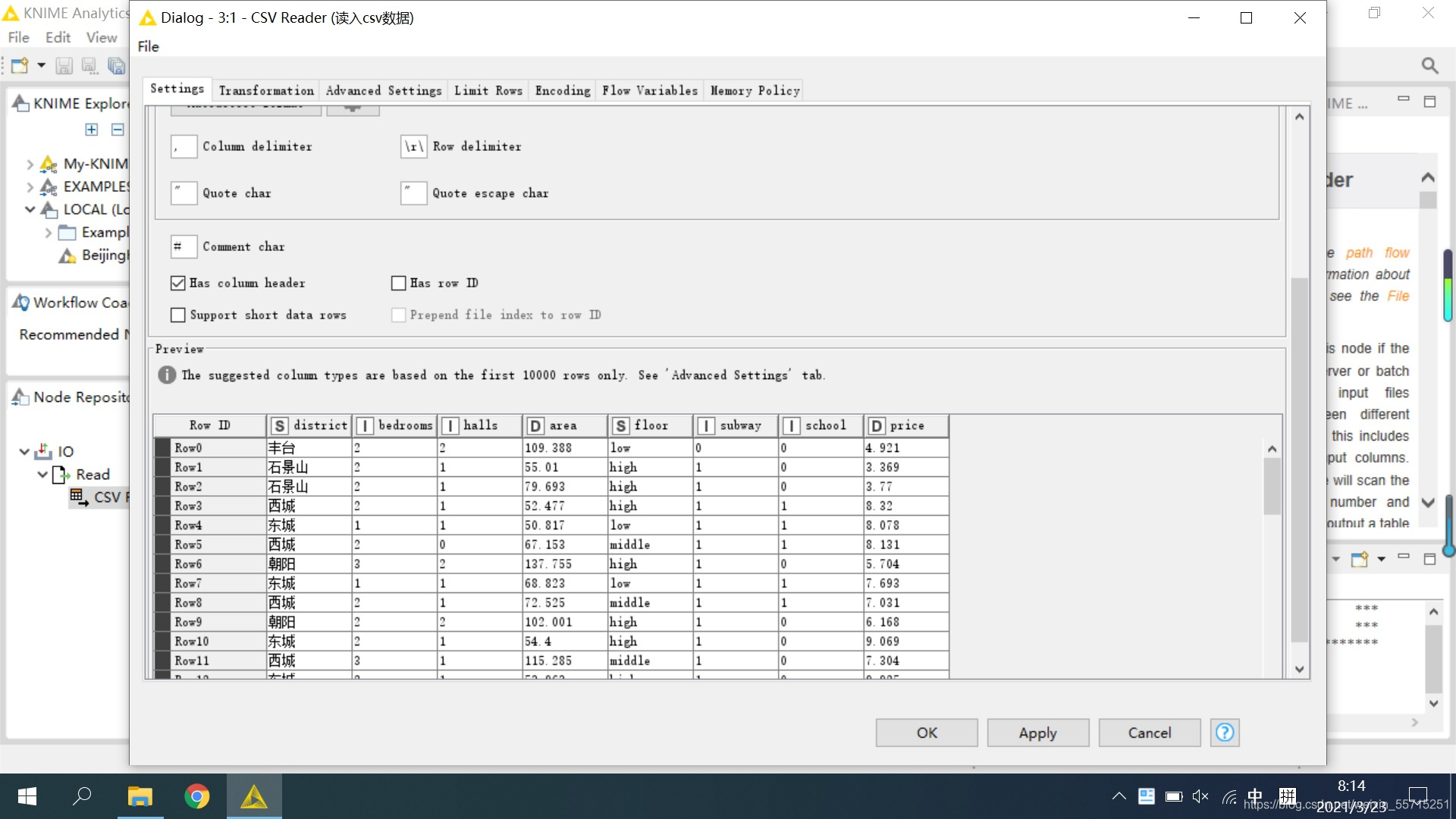This screenshot has height=819, width=1456.
Task: Click the Workflow Coach expand icon
Action: coord(19,302)
